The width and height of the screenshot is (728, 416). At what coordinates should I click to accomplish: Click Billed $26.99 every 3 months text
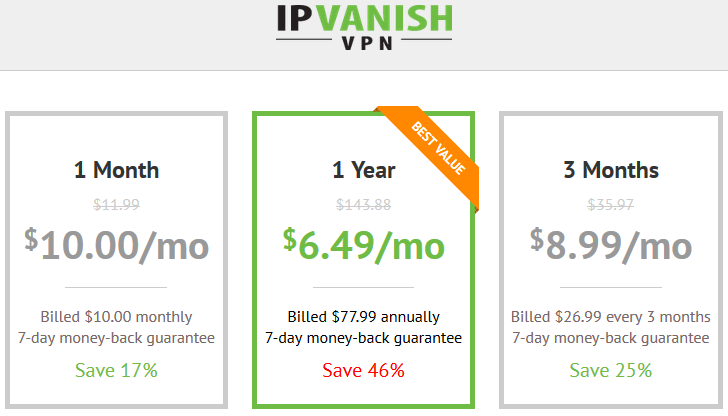(x=611, y=317)
